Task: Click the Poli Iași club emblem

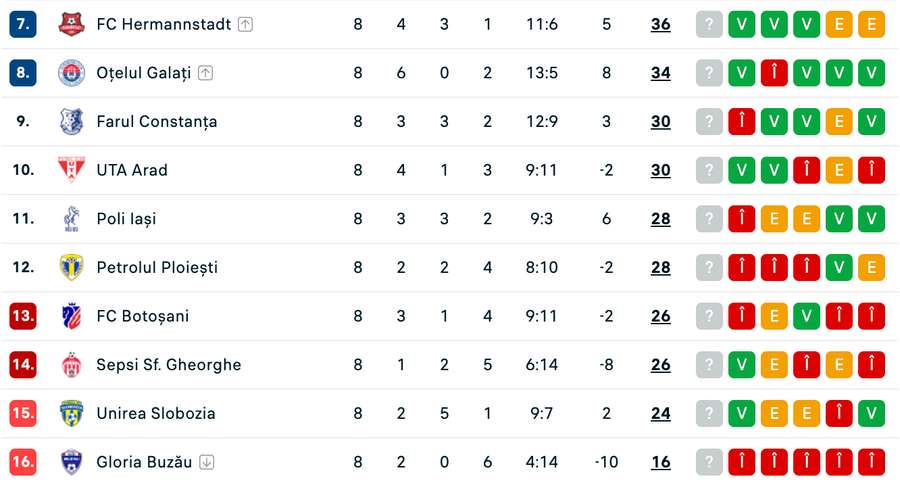Action: point(71,219)
